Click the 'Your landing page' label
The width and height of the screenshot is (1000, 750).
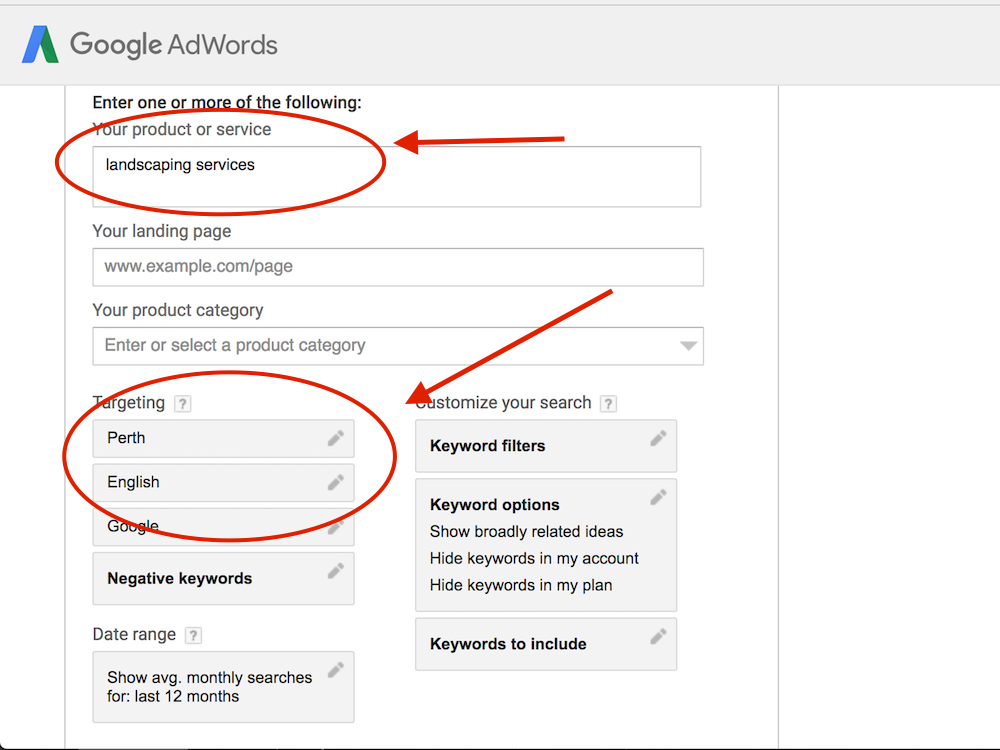click(x=162, y=232)
